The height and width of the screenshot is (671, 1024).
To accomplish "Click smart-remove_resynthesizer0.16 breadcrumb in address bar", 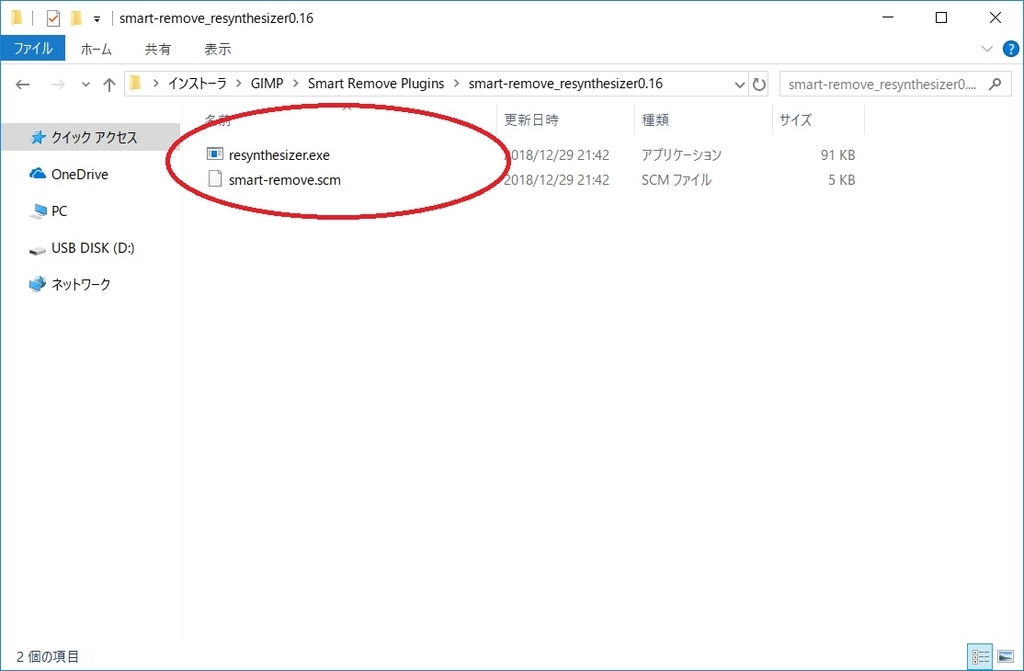I will tap(566, 84).
